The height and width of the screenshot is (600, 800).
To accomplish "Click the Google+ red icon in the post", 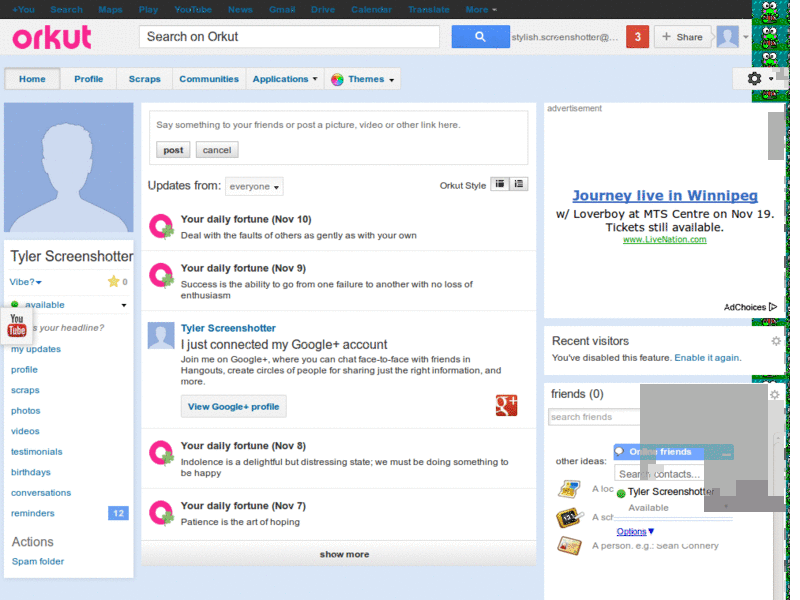I will tap(506, 406).
